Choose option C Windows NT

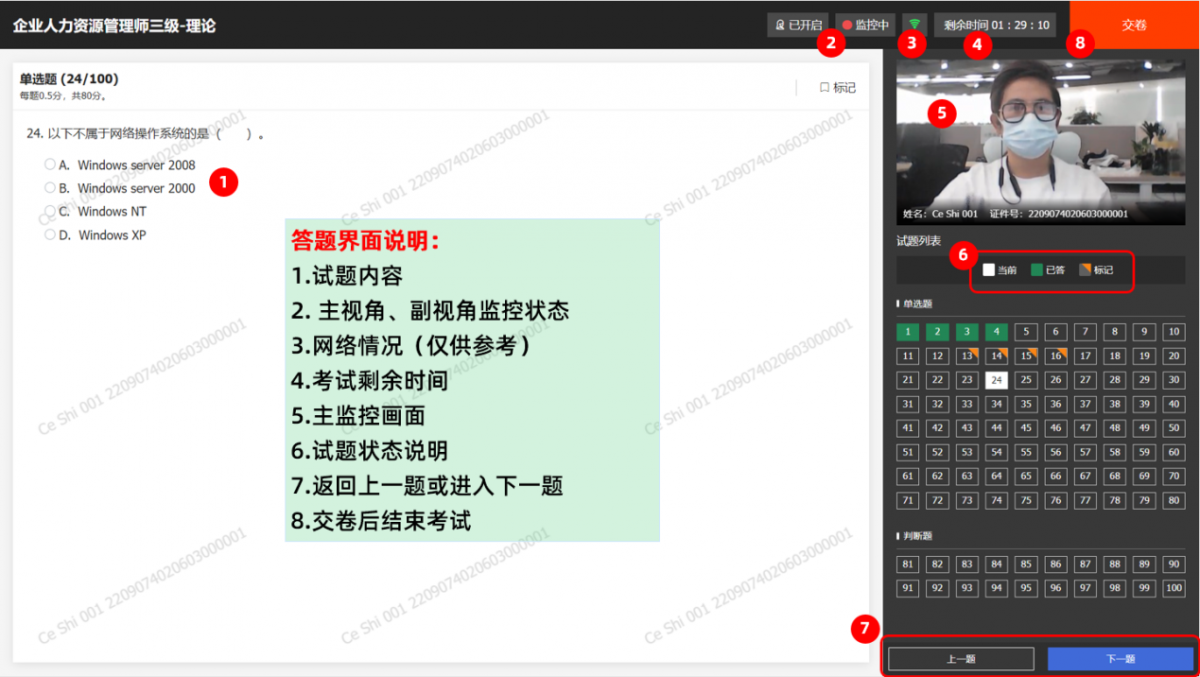[x=50, y=211]
